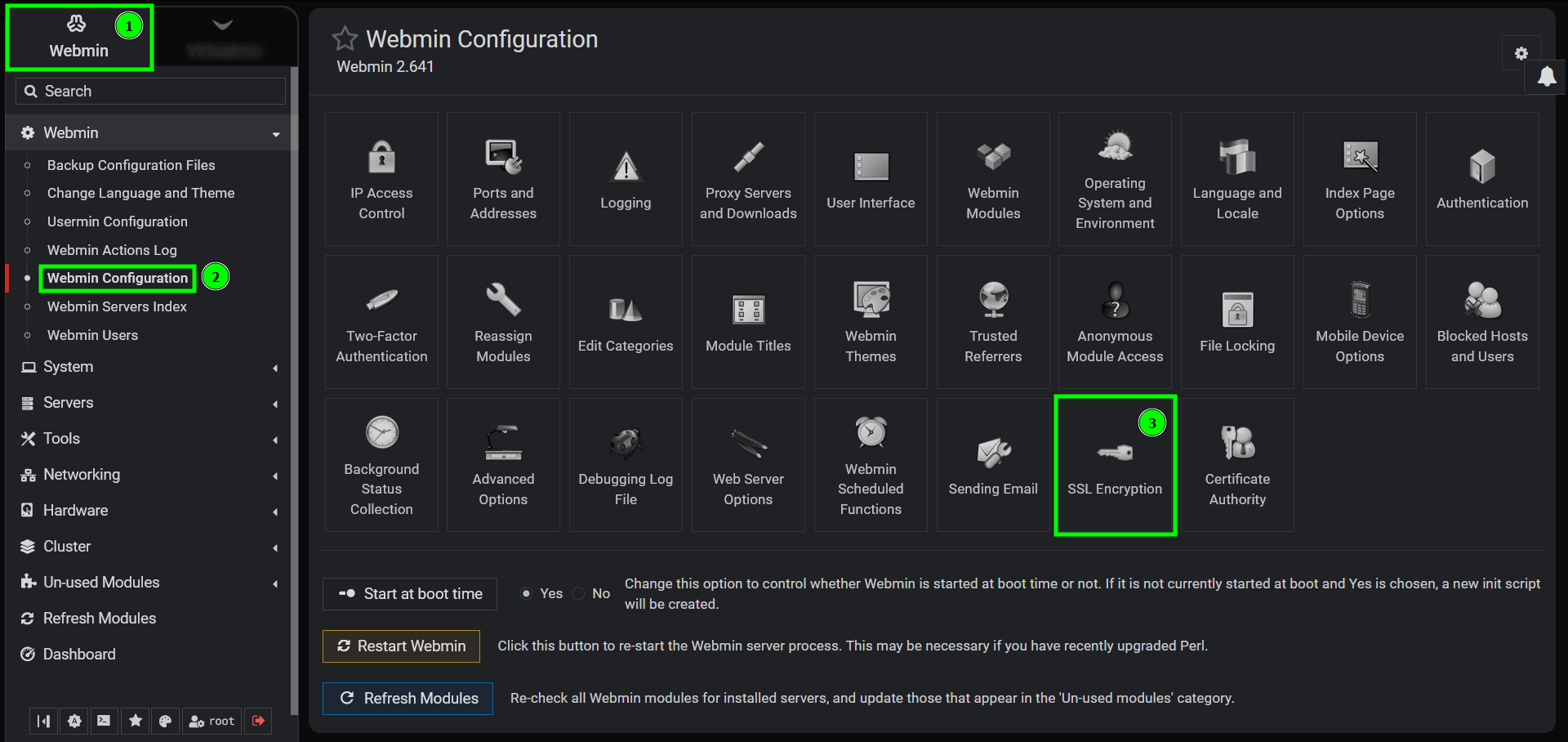Open favorites star in bottom toolbar
Screen dimensions: 1568x742
(136, 721)
